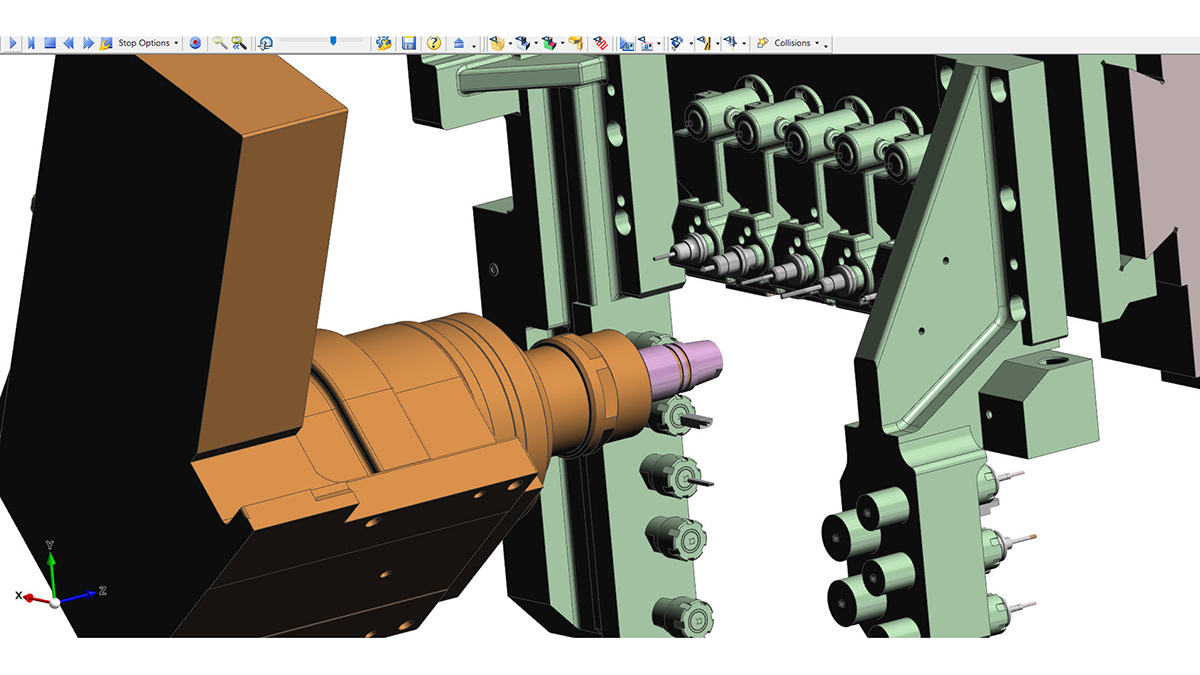Click the Save floppy disk icon

(408, 43)
